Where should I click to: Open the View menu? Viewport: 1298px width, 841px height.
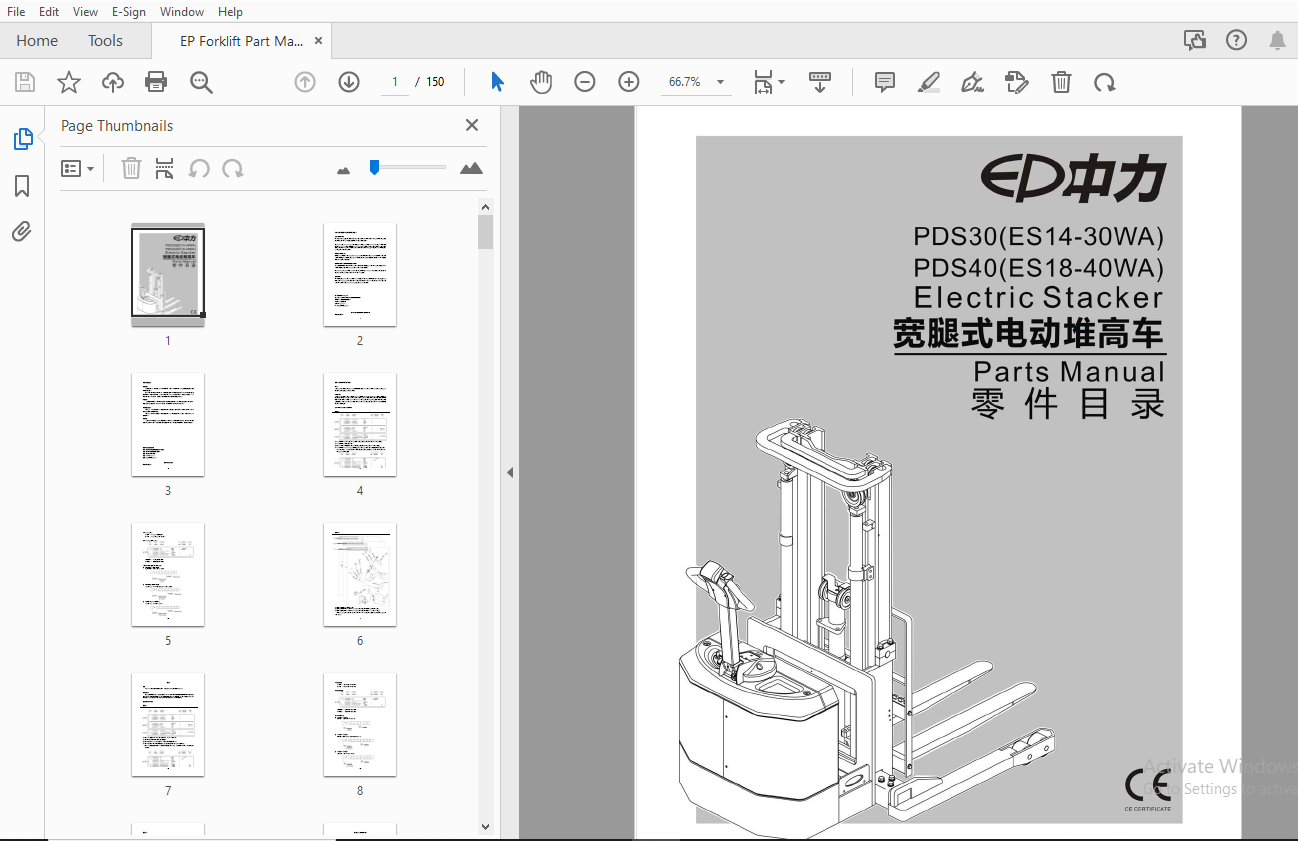86,11
